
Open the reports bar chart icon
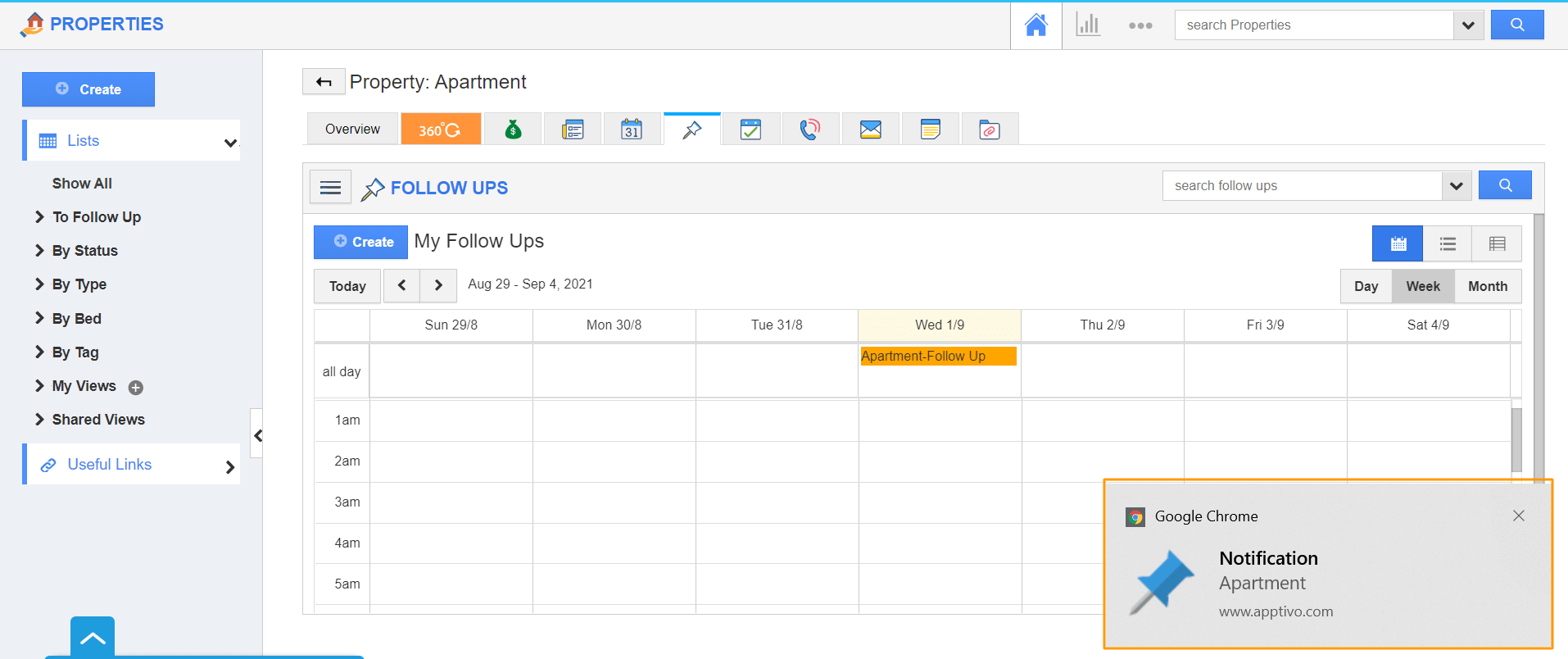(x=1088, y=25)
